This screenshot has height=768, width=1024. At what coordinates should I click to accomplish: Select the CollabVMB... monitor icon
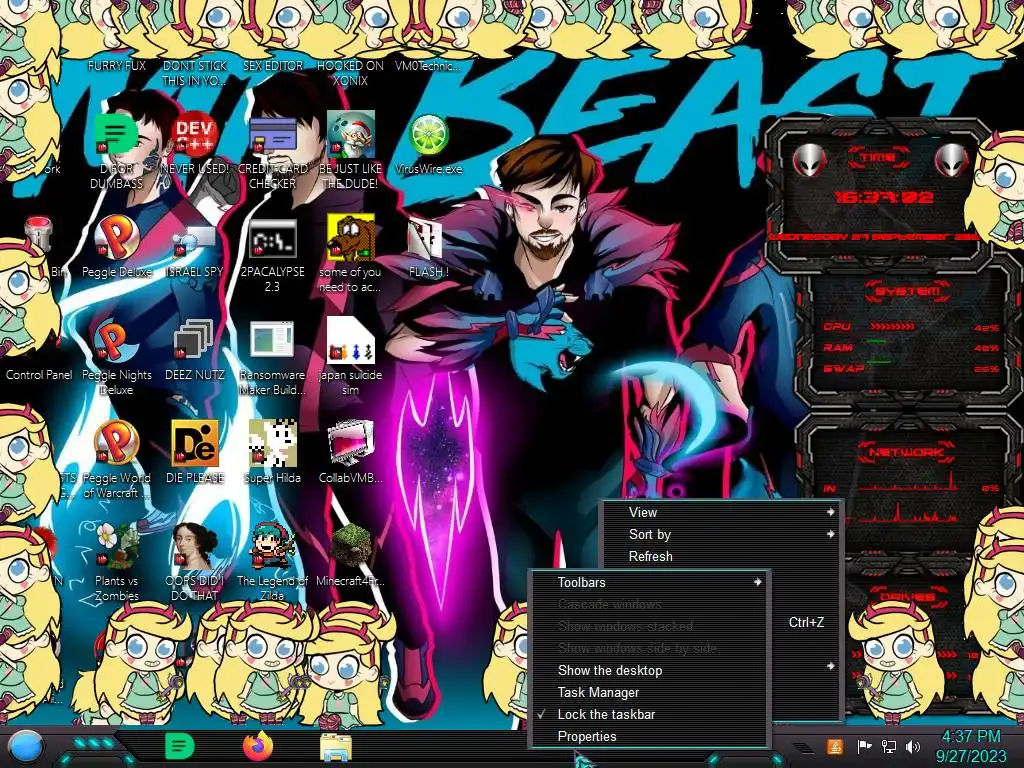point(351,444)
